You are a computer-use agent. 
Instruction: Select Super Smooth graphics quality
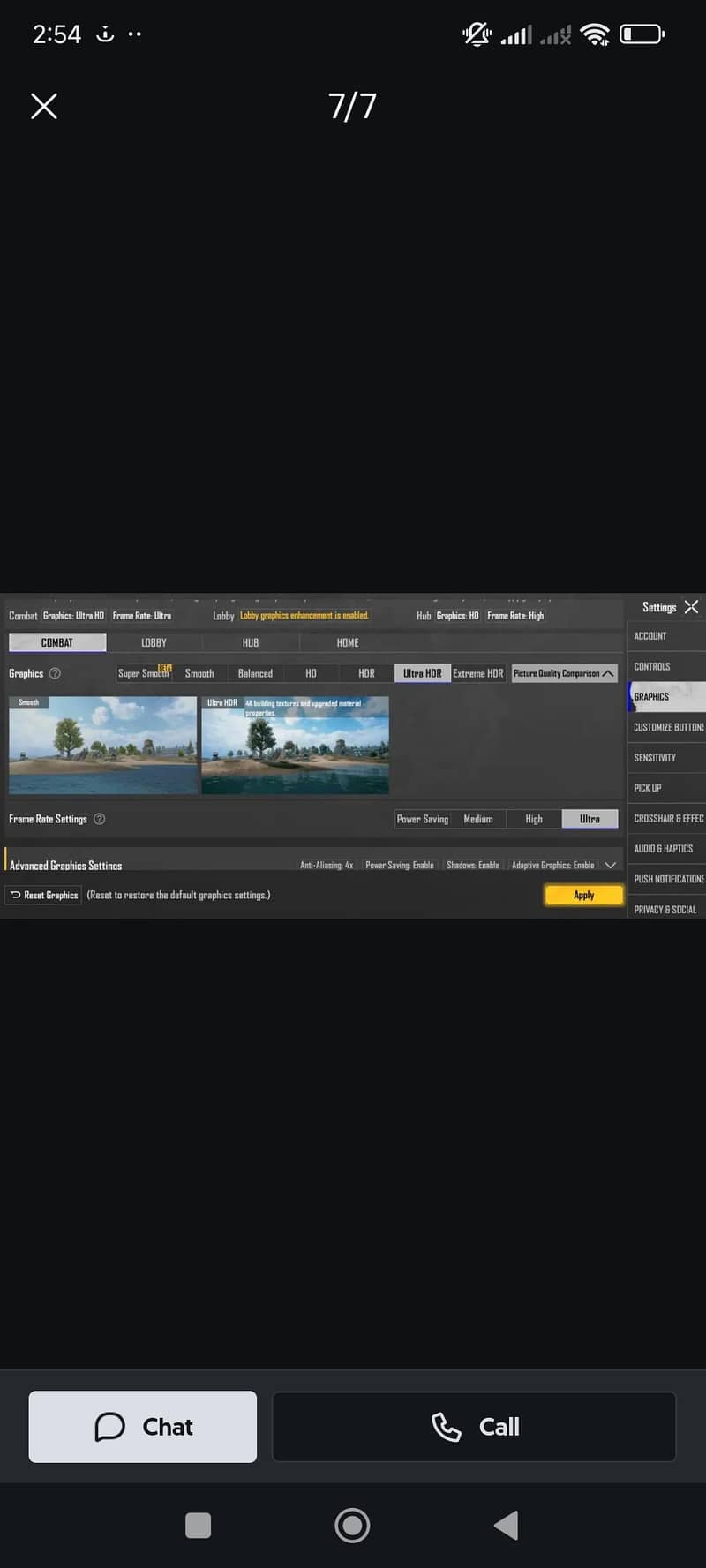(x=144, y=673)
